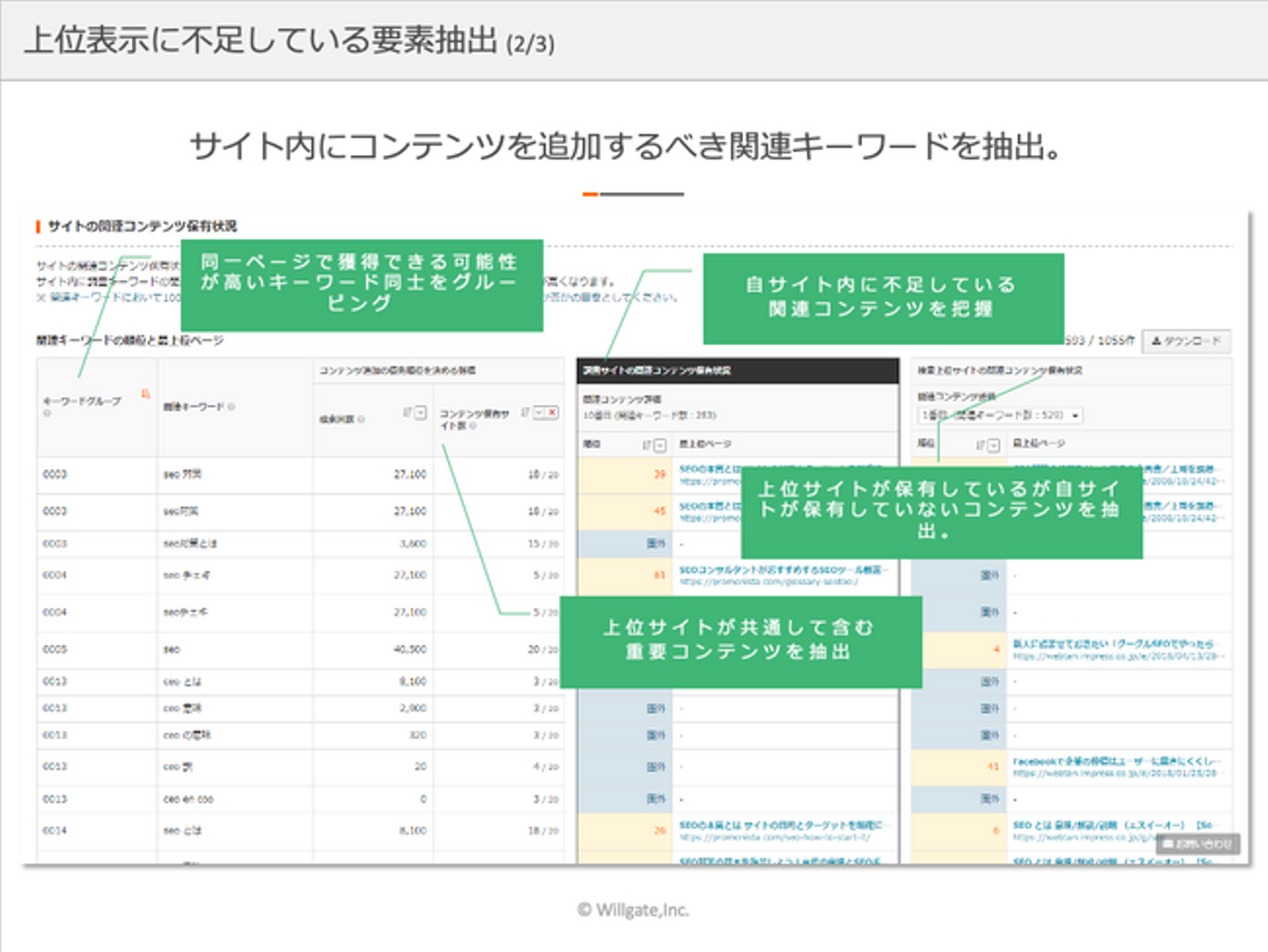
Task: Open the SEOの本質とは link at rank 26
Action: pyautogui.click(x=780, y=825)
